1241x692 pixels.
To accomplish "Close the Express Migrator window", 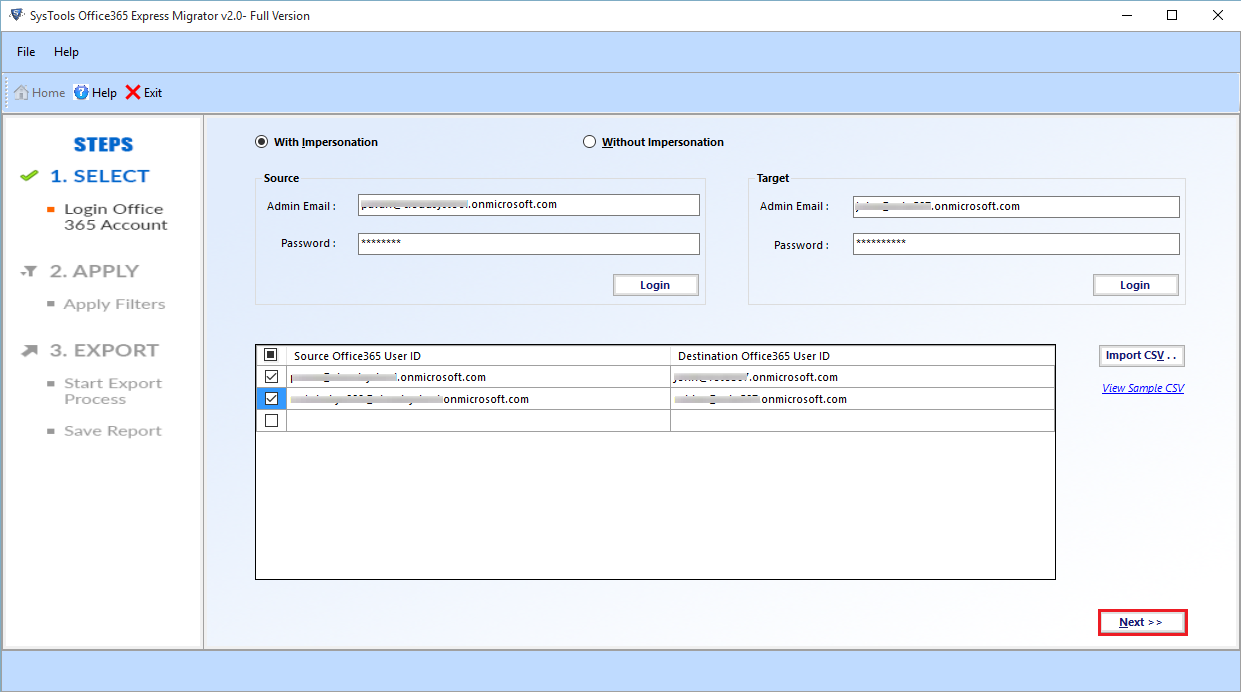I will click(1217, 15).
